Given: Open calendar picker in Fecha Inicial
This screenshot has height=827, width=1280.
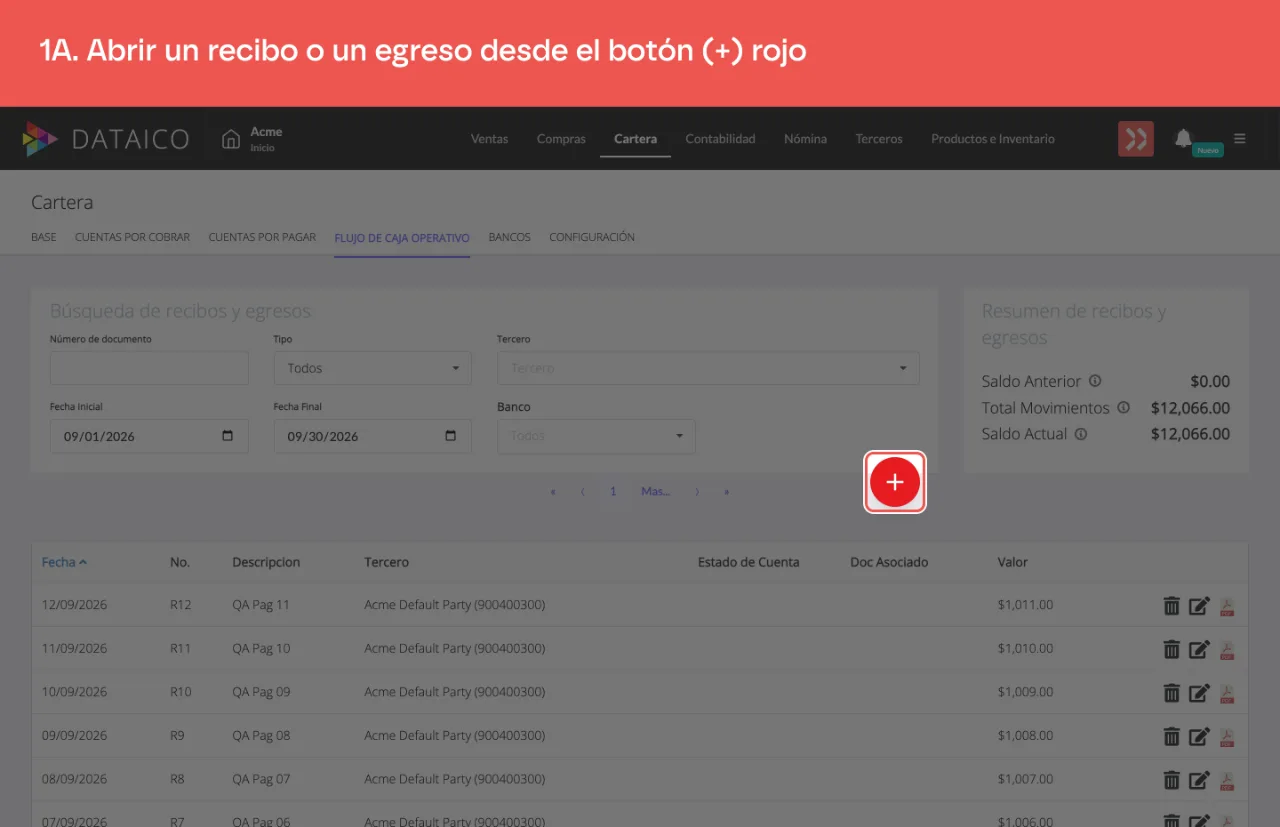Looking at the screenshot, I should [228, 436].
